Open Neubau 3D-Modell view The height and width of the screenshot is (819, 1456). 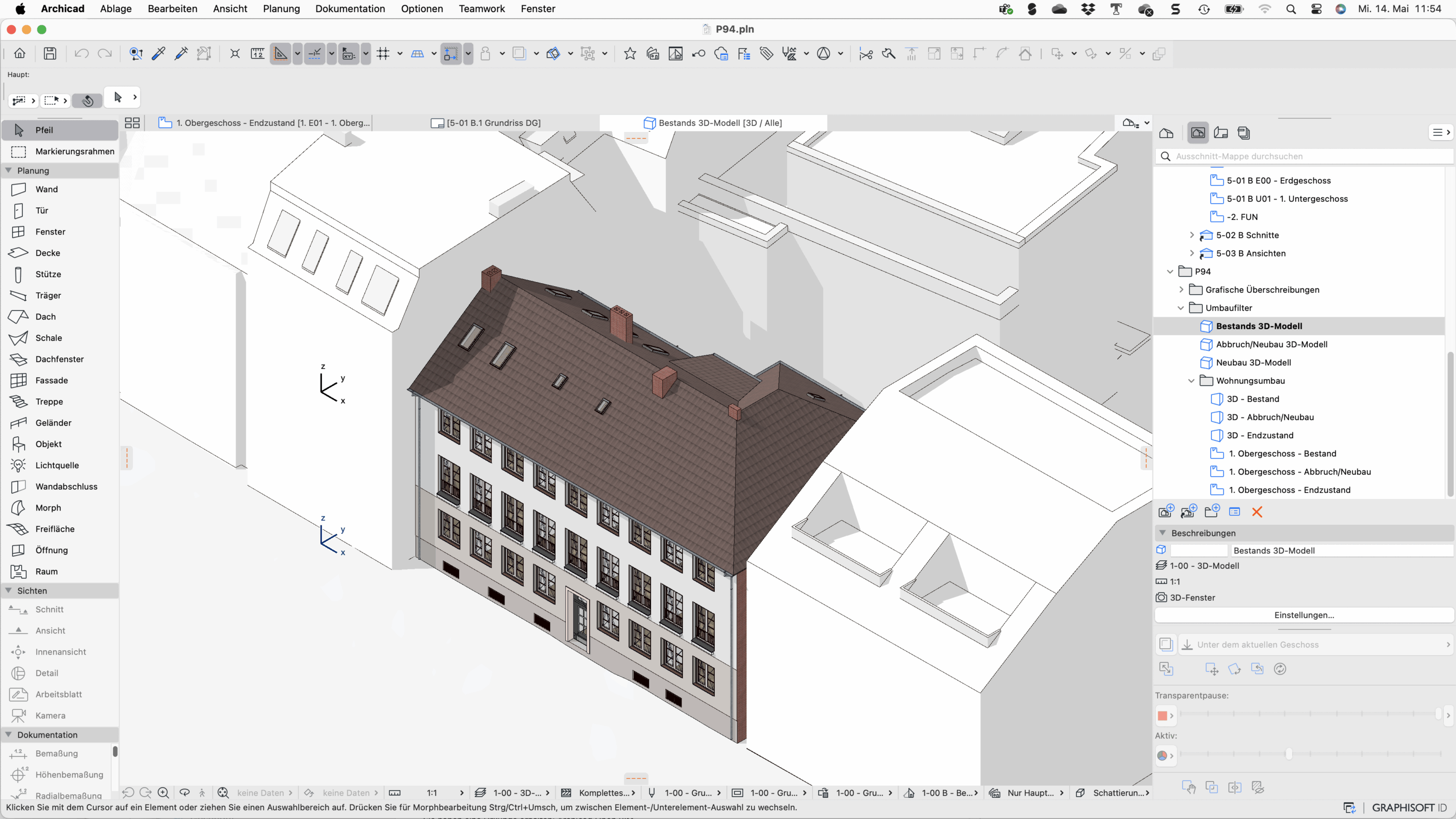[x=1253, y=362]
